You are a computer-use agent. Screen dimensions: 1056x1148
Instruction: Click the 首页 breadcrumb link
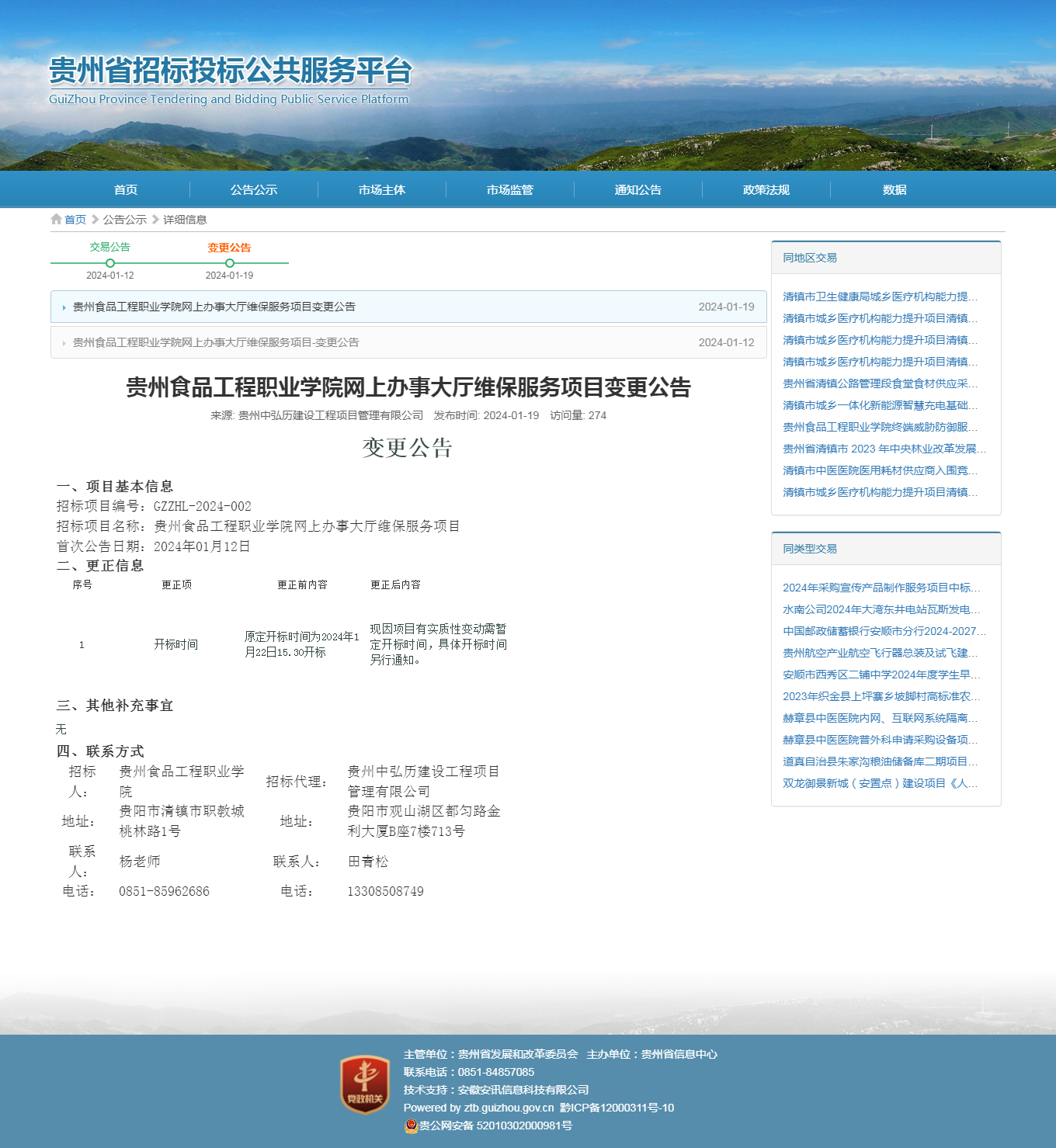(75, 220)
